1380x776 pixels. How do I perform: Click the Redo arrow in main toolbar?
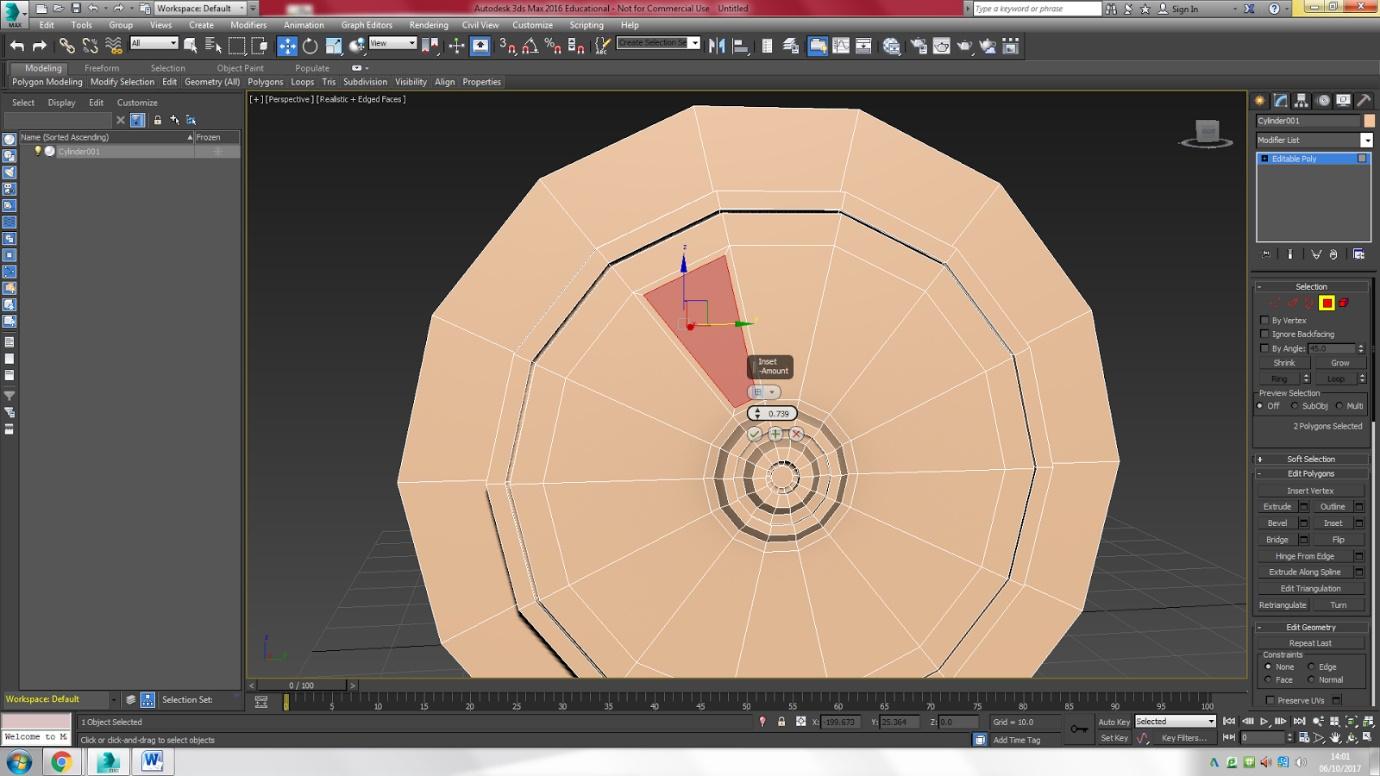tap(40, 46)
